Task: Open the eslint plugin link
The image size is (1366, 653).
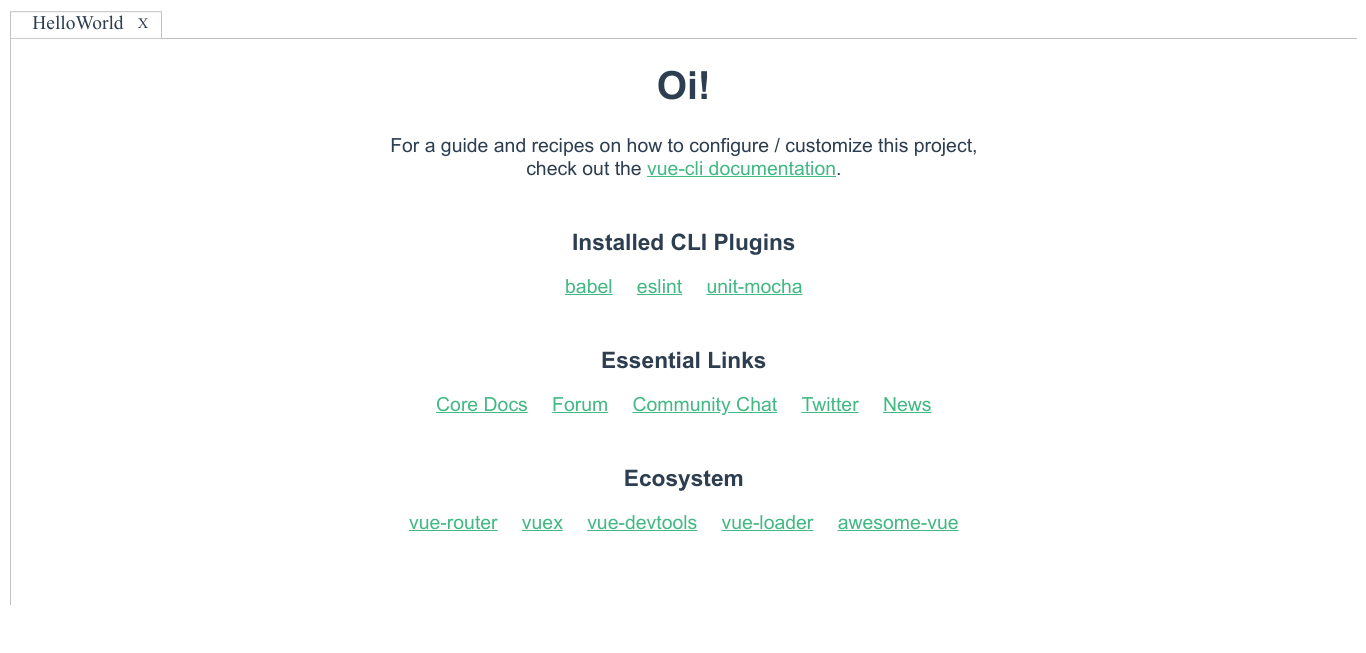Action: (x=659, y=286)
